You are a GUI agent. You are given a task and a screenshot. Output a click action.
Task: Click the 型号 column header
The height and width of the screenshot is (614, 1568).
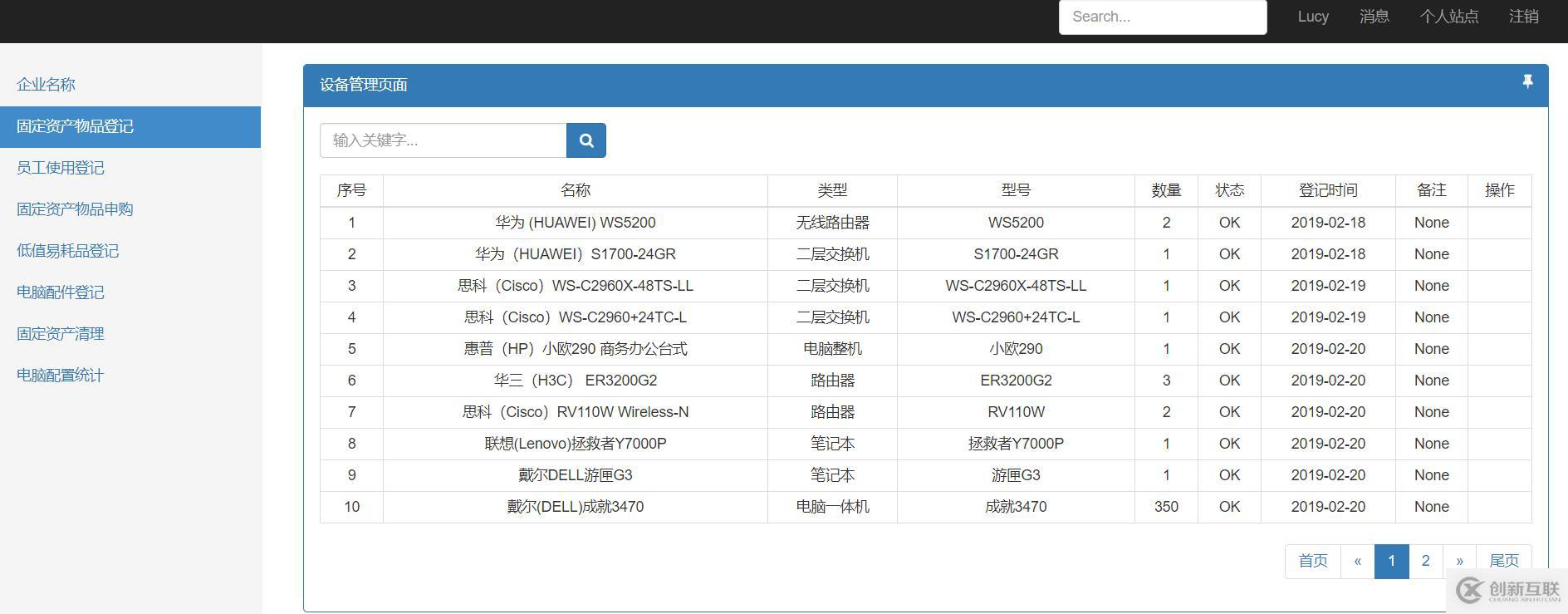[1016, 190]
